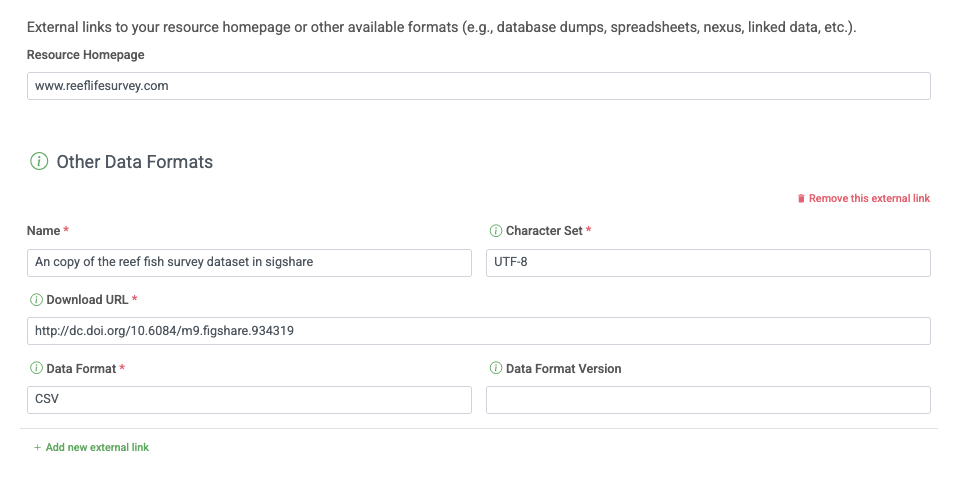970x480 pixels.
Task: Click the Character Set label text
Action: [544, 231]
